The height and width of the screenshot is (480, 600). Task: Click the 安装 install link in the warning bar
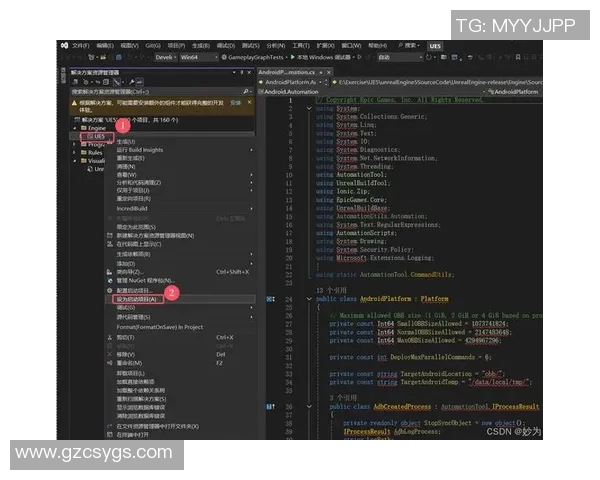click(235, 103)
